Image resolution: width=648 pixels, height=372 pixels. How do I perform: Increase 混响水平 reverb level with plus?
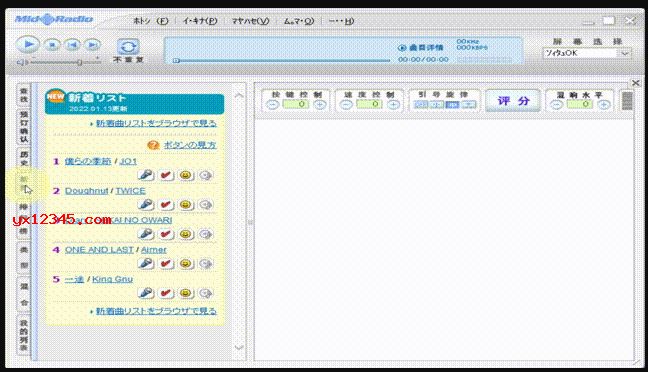pos(604,105)
